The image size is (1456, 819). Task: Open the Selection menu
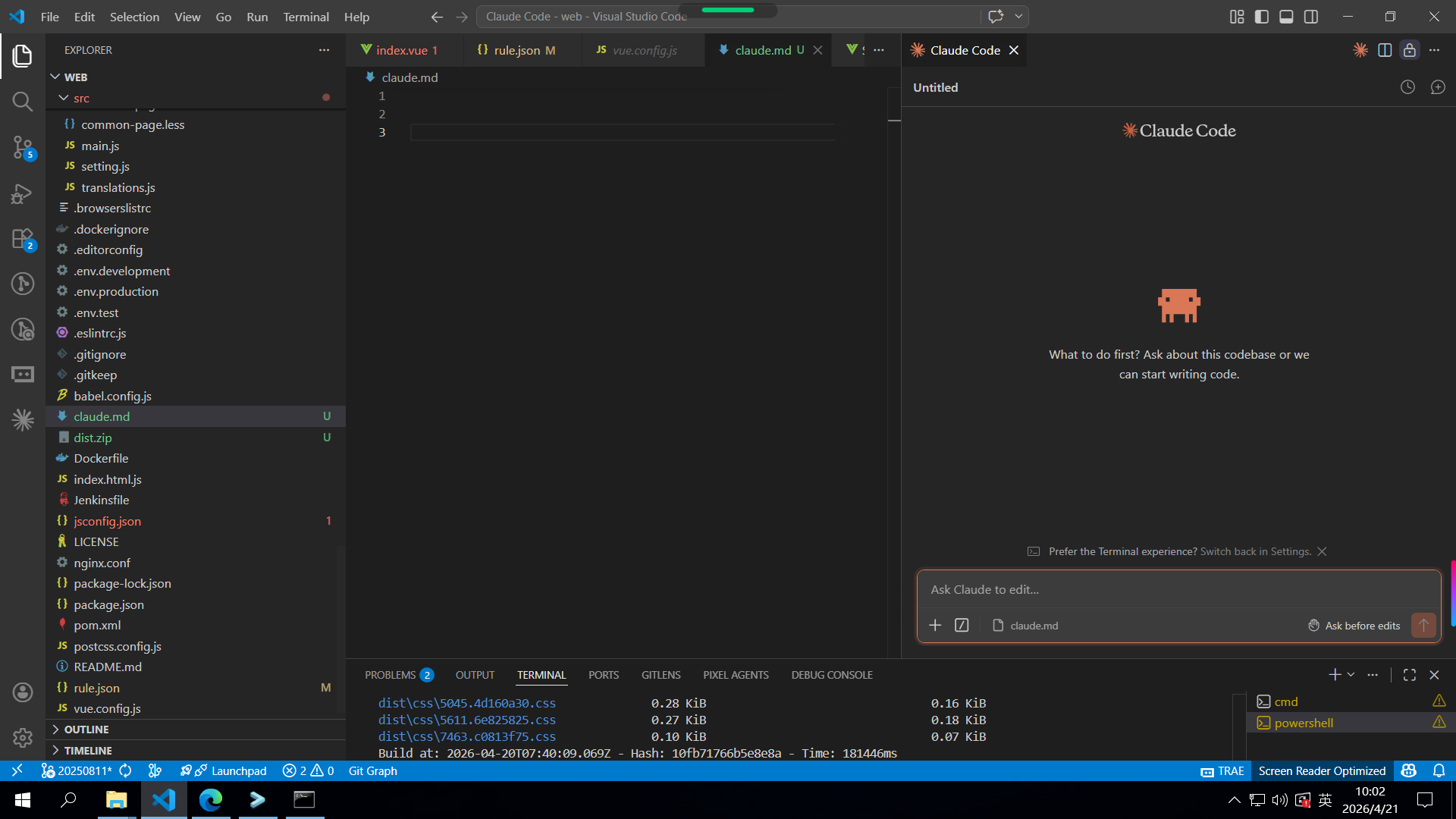134,17
